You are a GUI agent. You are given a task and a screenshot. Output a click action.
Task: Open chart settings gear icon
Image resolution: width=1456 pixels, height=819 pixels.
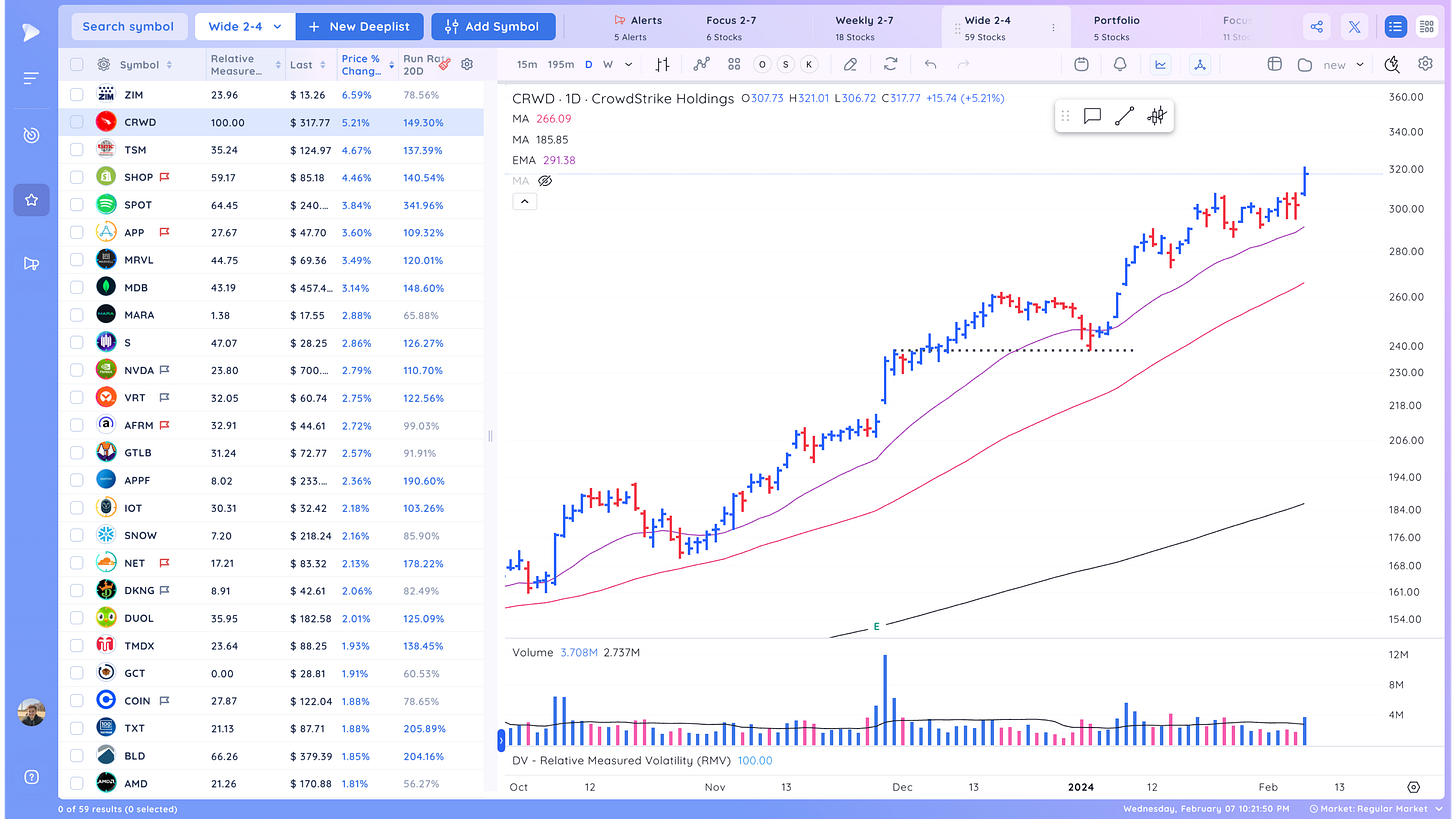coord(1425,64)
